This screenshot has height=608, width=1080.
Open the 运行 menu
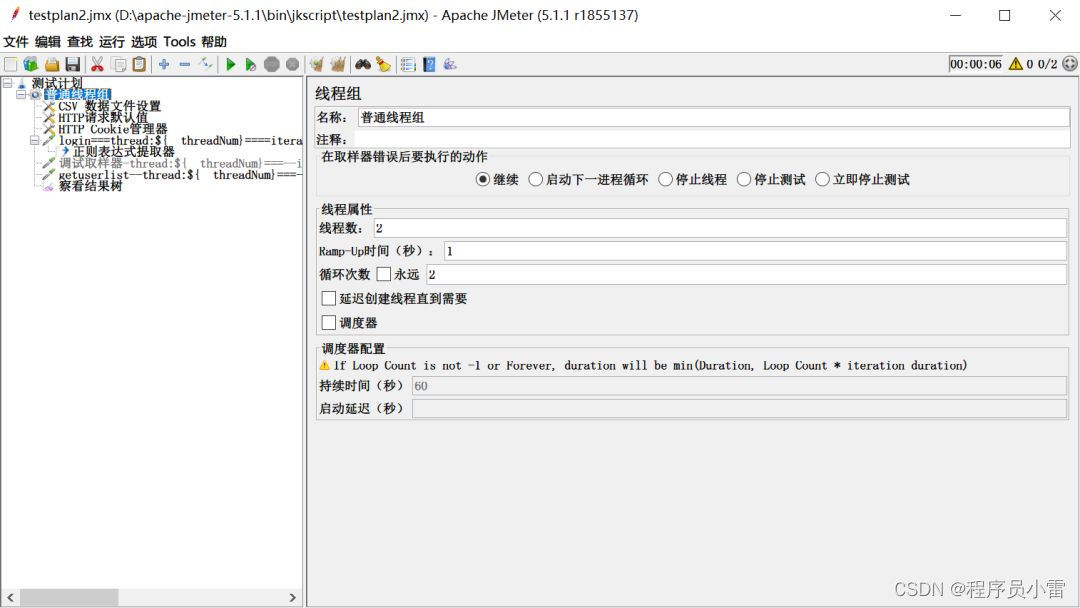tap(112, 42)
